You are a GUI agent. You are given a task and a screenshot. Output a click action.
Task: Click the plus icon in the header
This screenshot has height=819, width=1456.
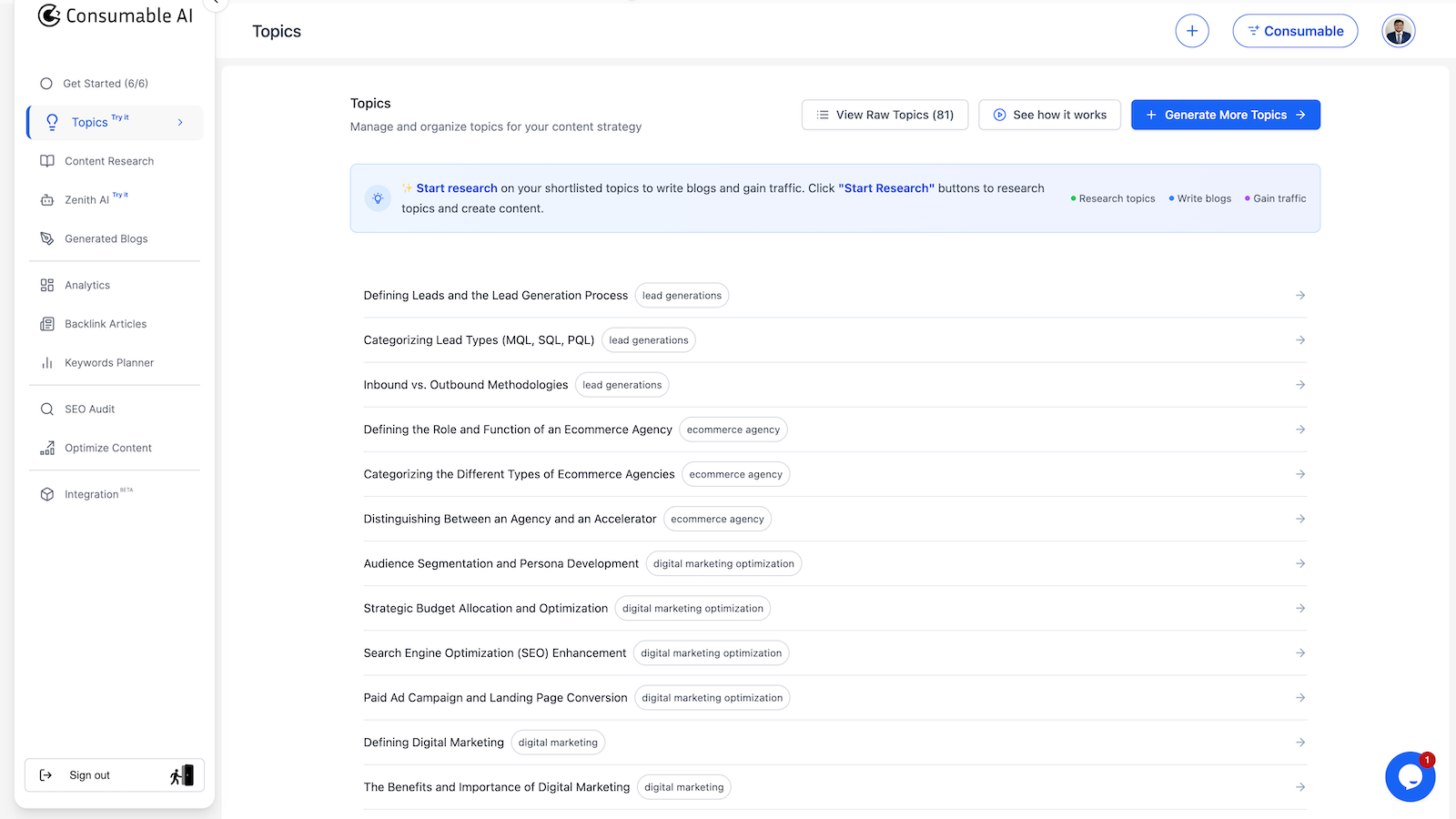(1191, 31)
